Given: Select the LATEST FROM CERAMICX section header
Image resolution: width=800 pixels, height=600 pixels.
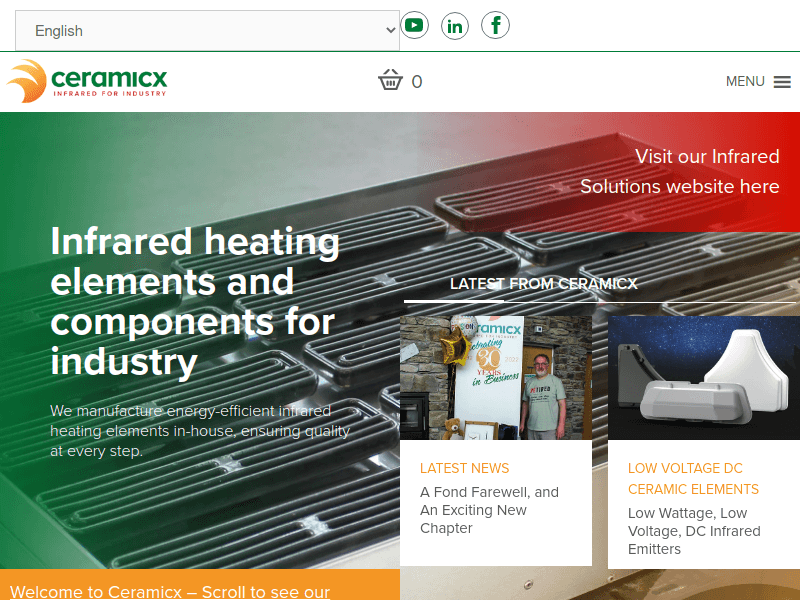Looking at the screenshot, I should click(545, 283).
